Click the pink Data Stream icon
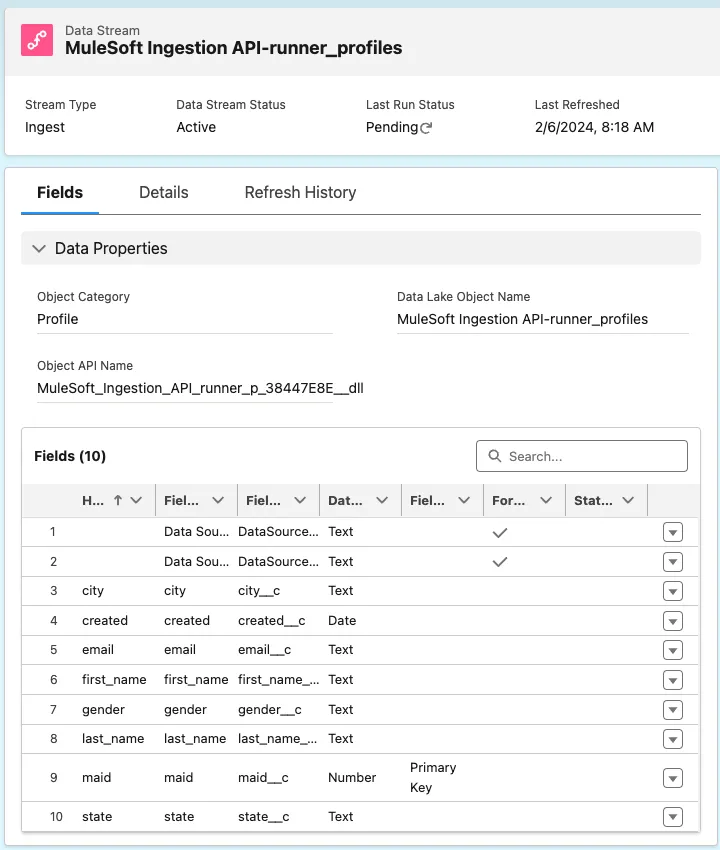 click(x=37, y=40)
